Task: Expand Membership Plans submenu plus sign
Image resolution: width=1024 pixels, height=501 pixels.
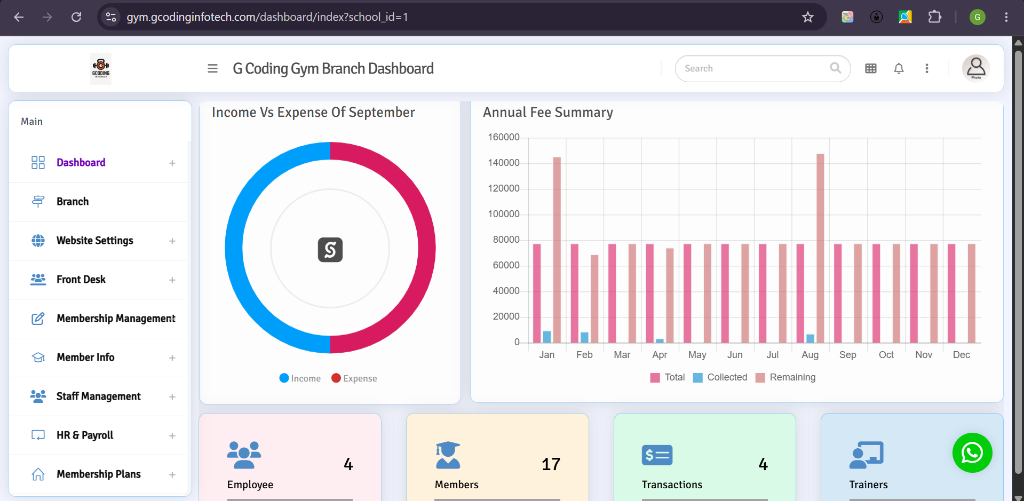Action: pyautogui.click(x=172, y=474)
